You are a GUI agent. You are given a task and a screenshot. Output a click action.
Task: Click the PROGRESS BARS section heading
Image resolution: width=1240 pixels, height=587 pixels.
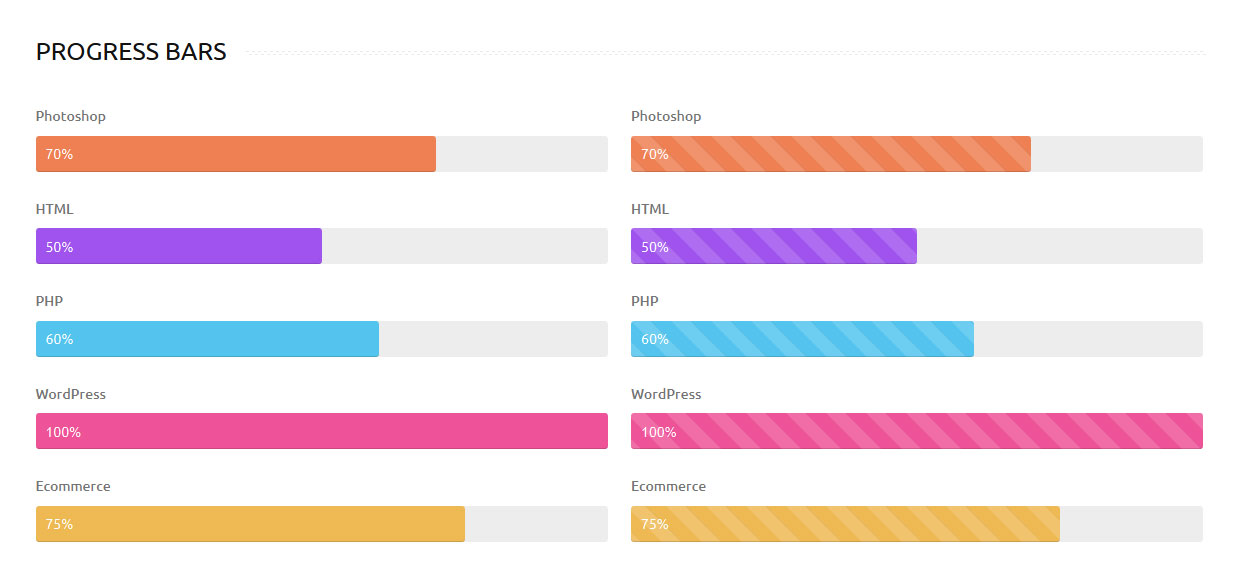pyautogui.click(x=131, y=52)
